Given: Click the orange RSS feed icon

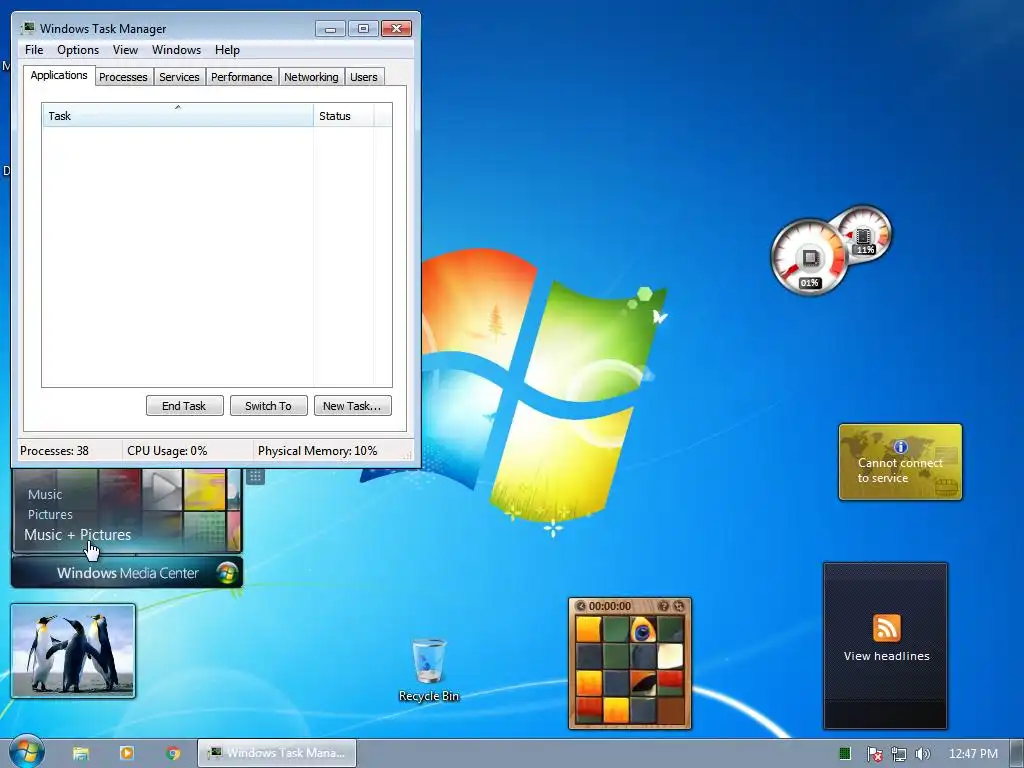Looking at the screenshot, I should [886, 628].
